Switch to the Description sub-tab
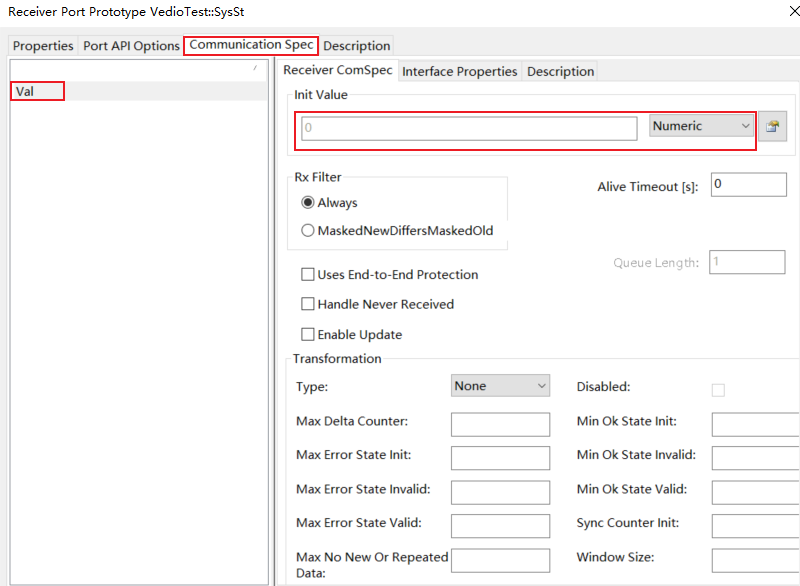The image size is (800, 586). [560, 71]
